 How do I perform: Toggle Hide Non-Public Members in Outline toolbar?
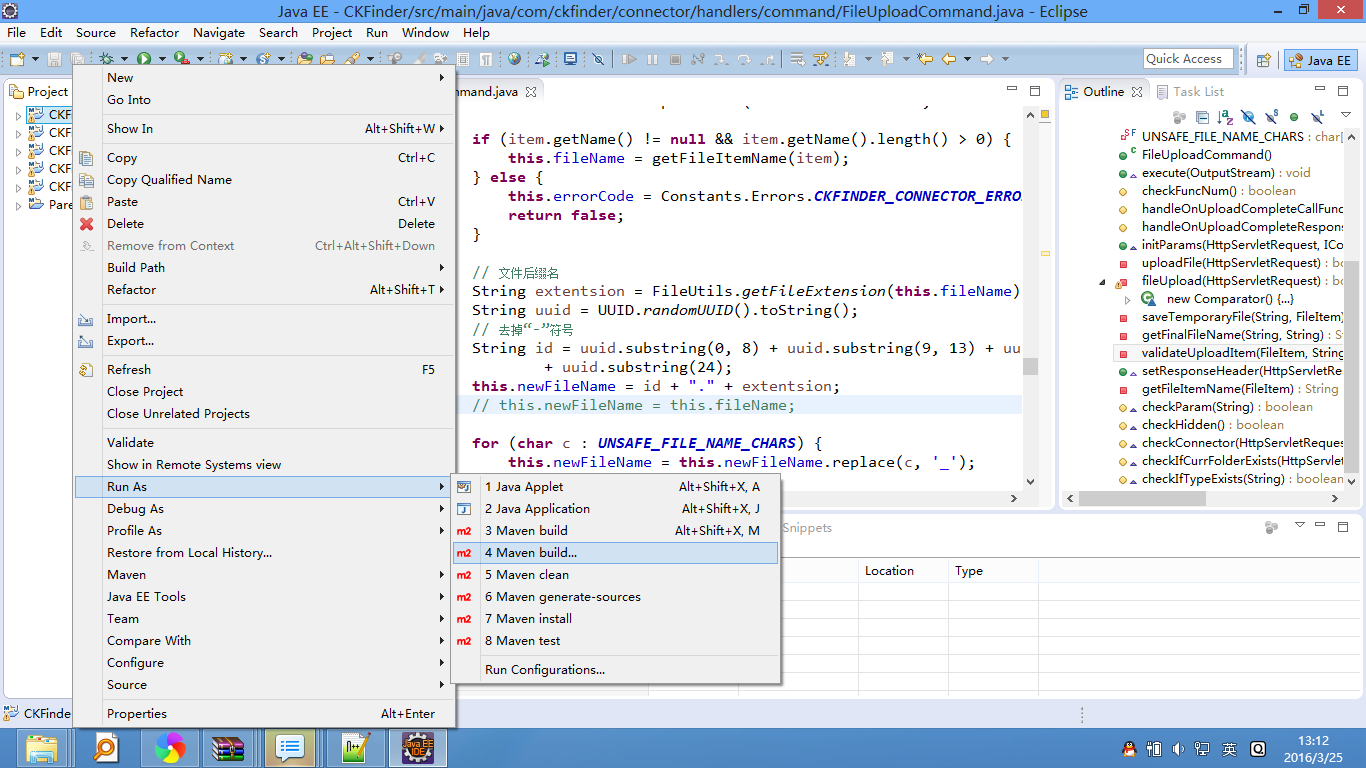1294,117
